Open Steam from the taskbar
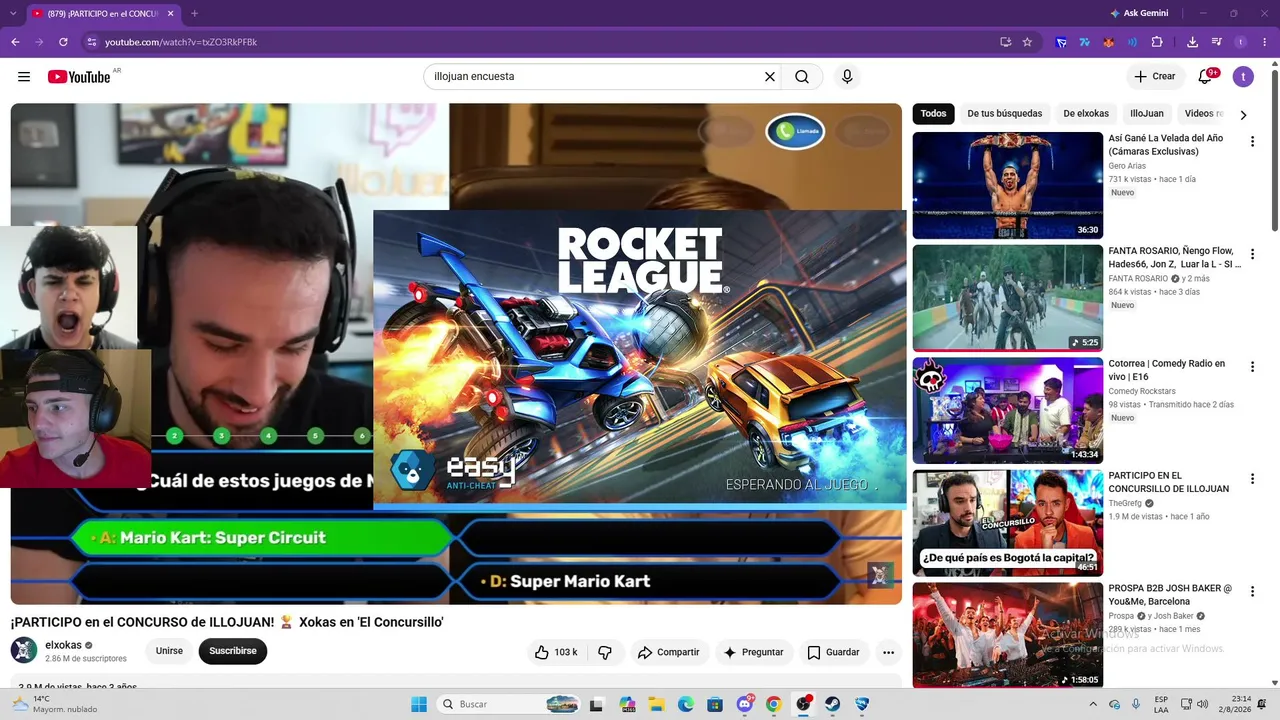1280x720 pixels. [832, 704]
